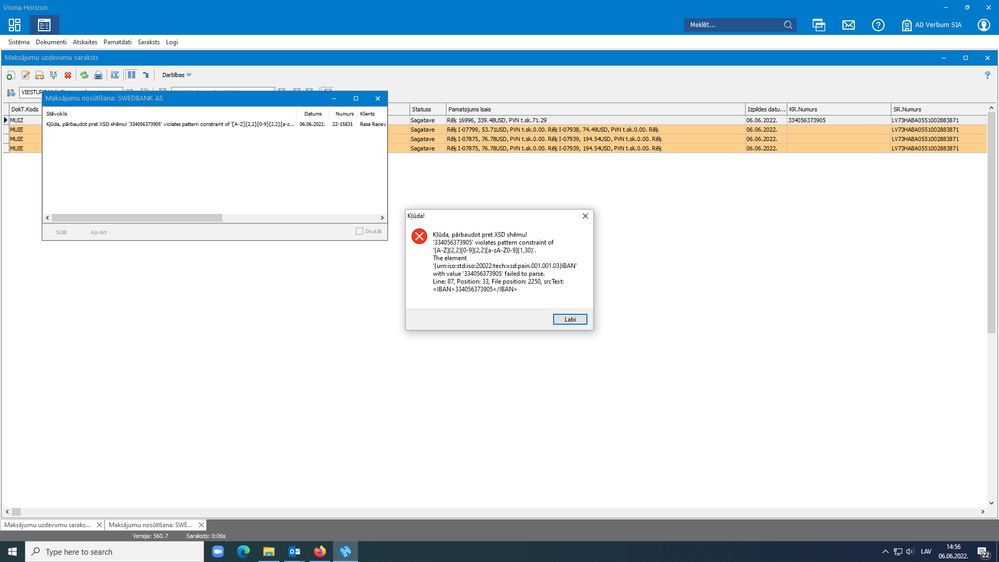Toggle the Drukāt checkbox
Screen dimensions: 999x562
tap(359, 231)
